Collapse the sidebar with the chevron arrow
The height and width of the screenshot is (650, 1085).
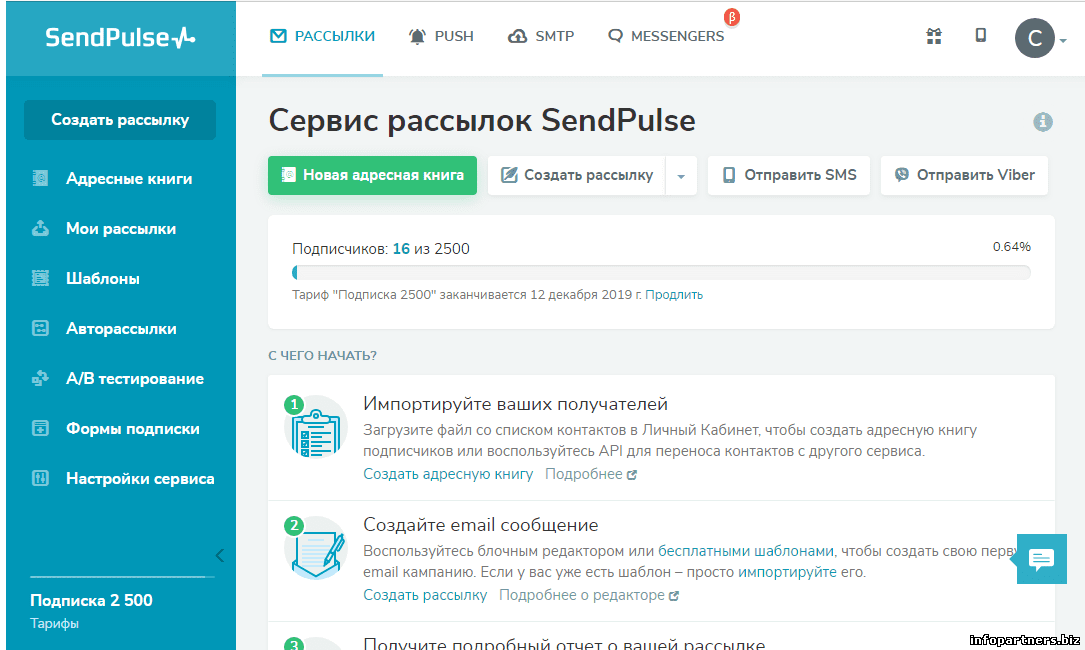(x=219, y=555)
